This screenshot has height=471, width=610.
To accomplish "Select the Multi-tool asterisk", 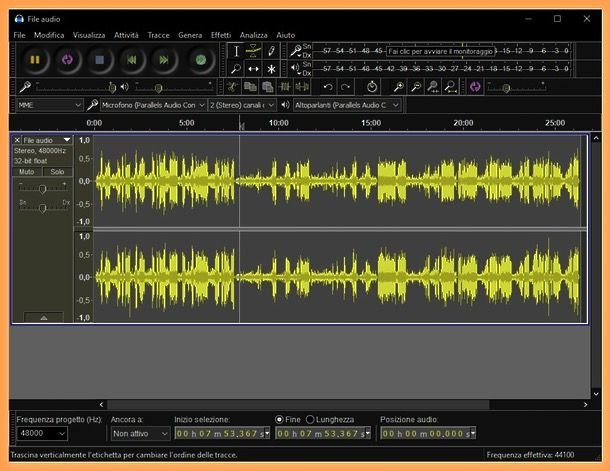I will pos(271,69).
